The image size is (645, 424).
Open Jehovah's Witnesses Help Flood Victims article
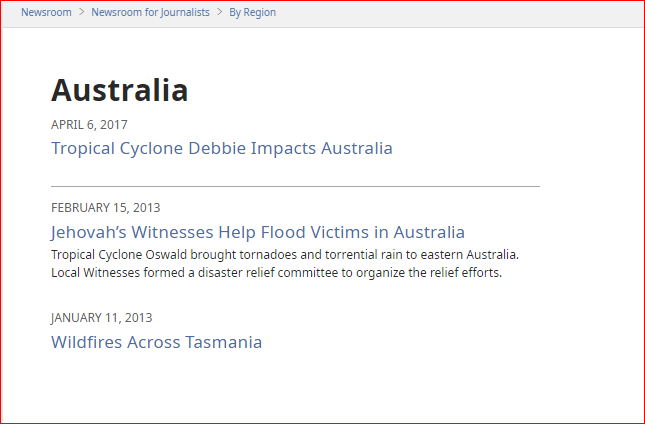coord(258,232)
